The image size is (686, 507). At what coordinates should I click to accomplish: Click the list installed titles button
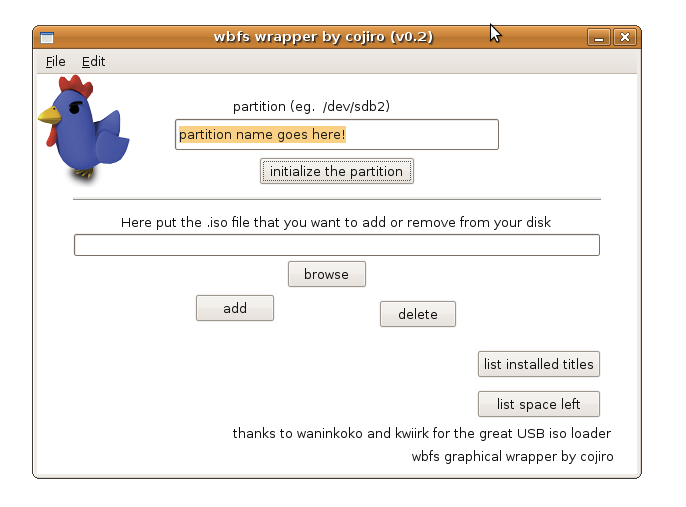[538, 364]
